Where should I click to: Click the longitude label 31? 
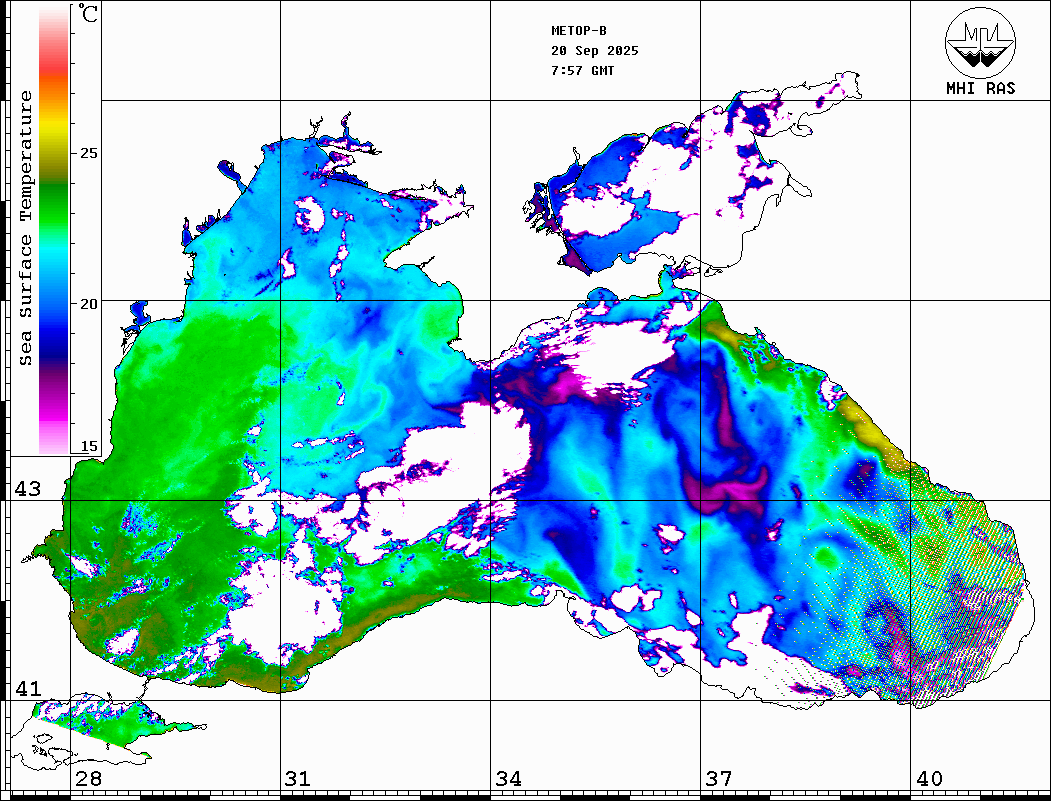click(x=298, y=779)
